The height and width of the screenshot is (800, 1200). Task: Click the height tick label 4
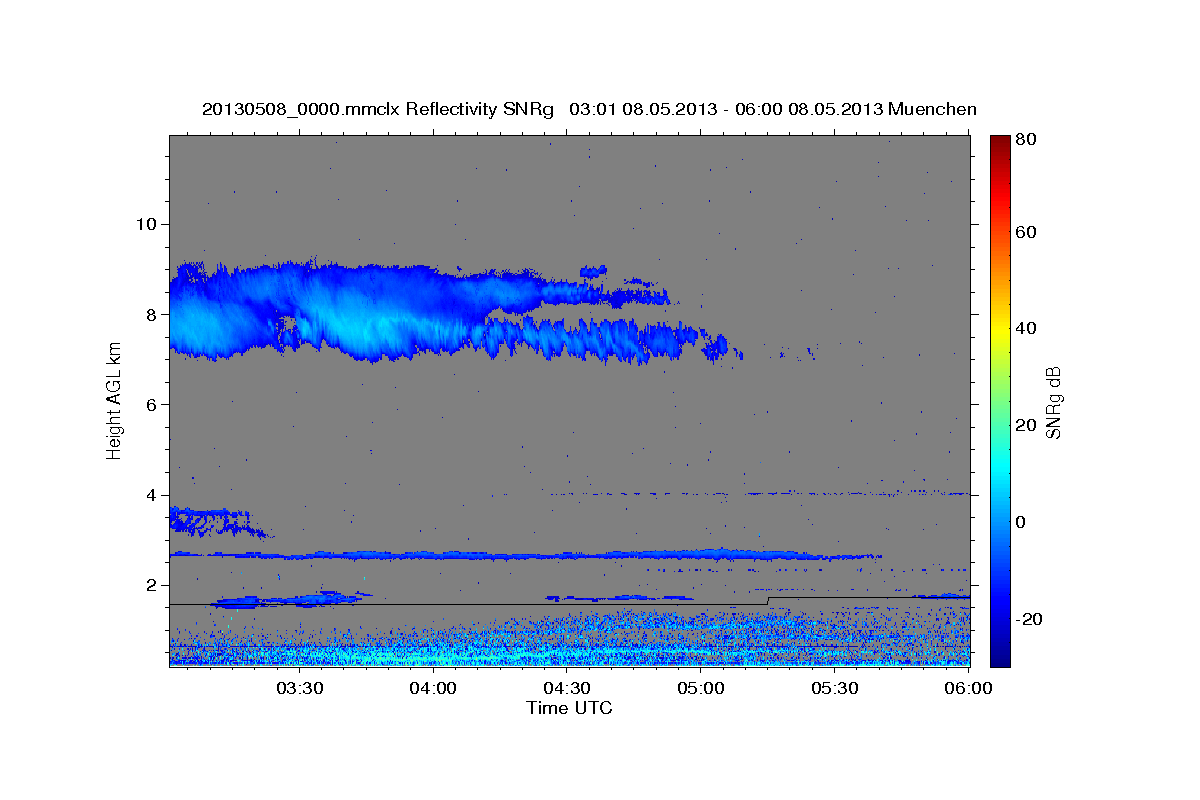point(154,495)
